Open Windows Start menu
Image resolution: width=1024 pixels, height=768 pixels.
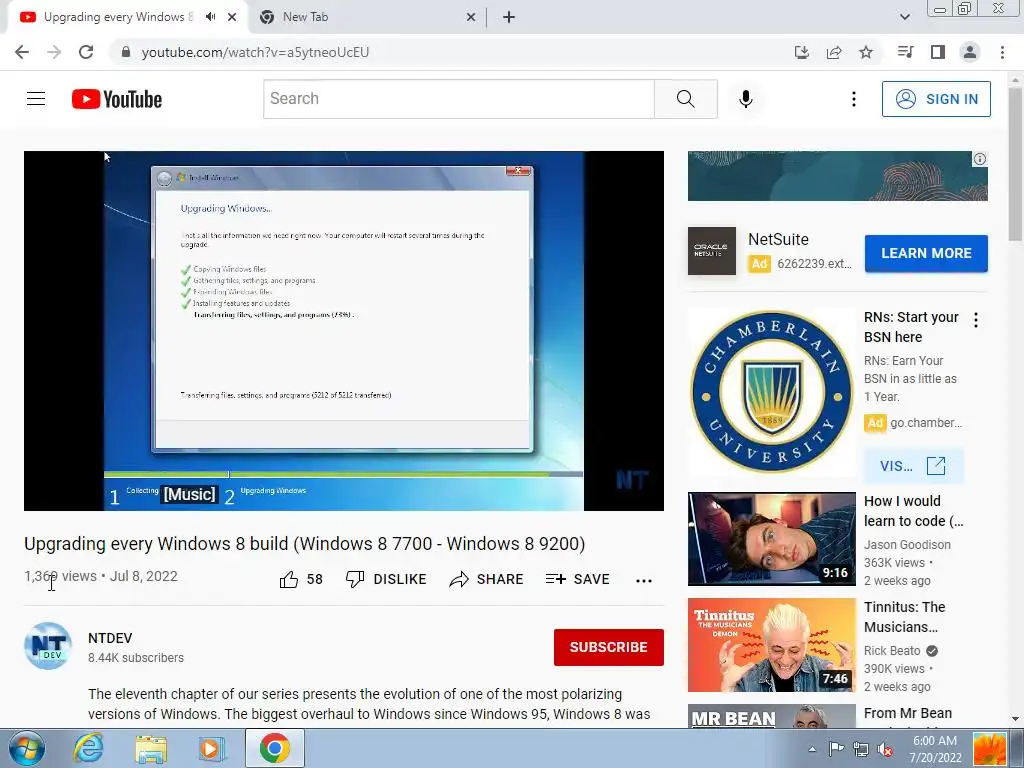click(27, 748)
